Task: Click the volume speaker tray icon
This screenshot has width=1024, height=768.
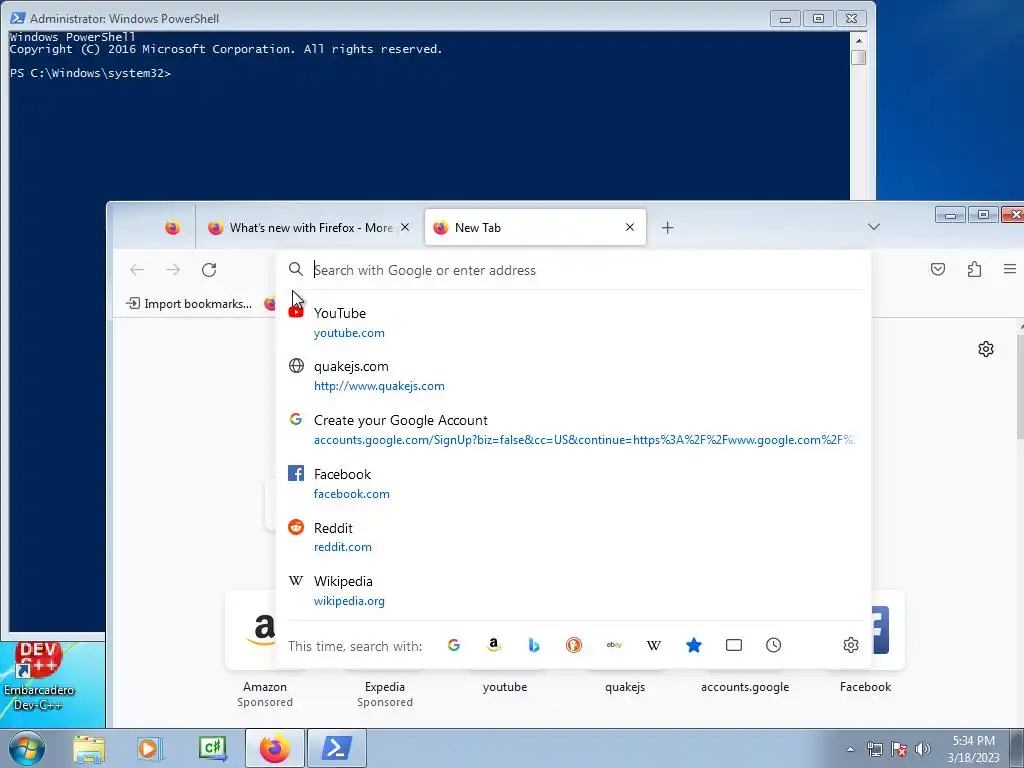Action: point(922,749)
